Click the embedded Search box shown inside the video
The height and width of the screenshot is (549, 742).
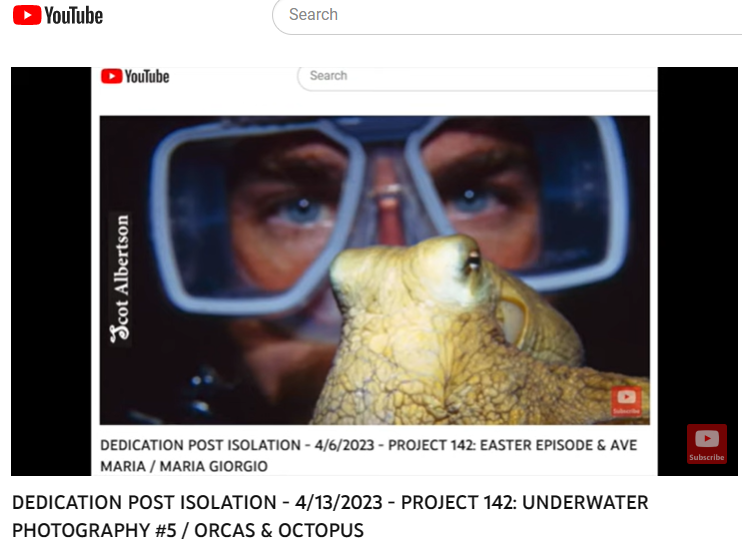coord(477,77)
